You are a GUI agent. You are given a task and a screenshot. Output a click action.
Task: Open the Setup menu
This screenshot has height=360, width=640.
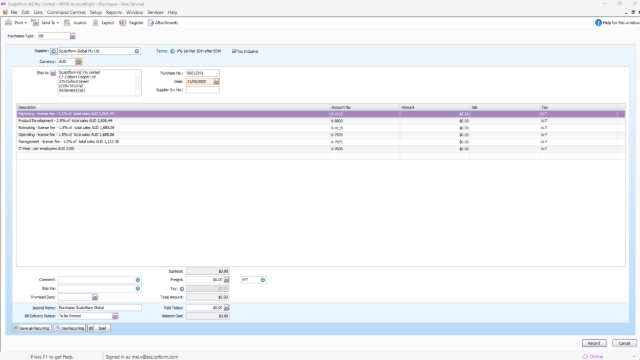(96, 13)
